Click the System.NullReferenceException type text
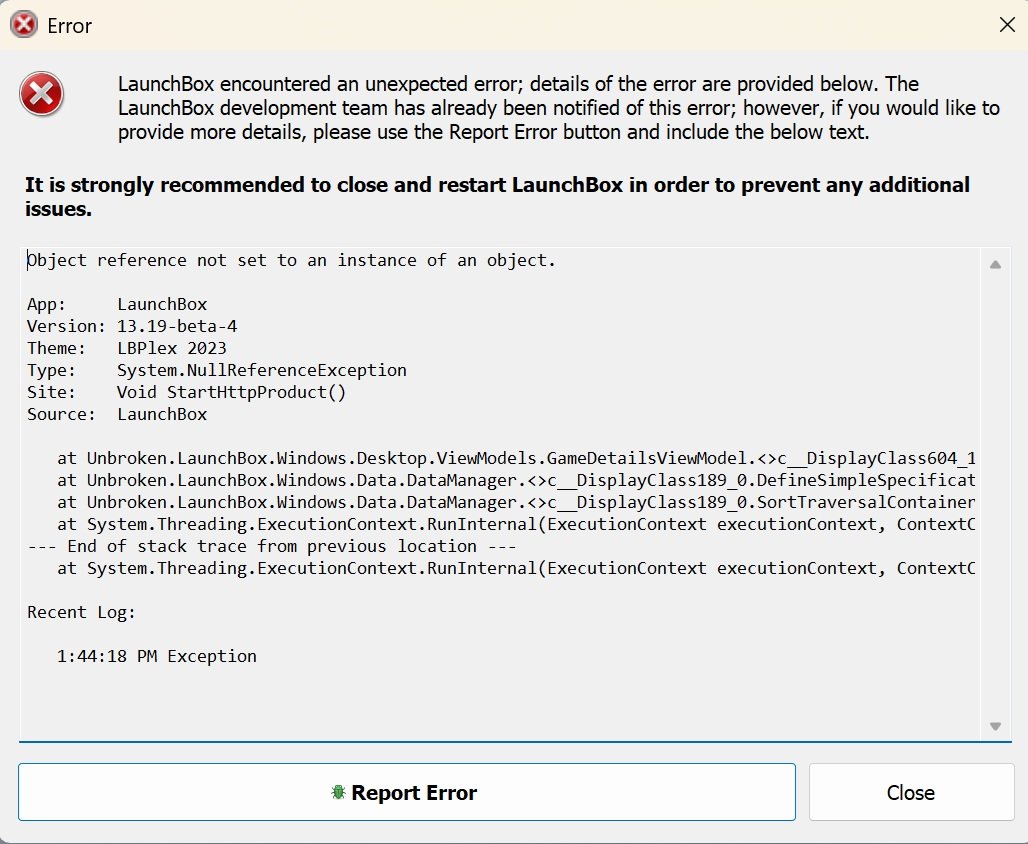The image size is (1028, 844). (262, 371)
